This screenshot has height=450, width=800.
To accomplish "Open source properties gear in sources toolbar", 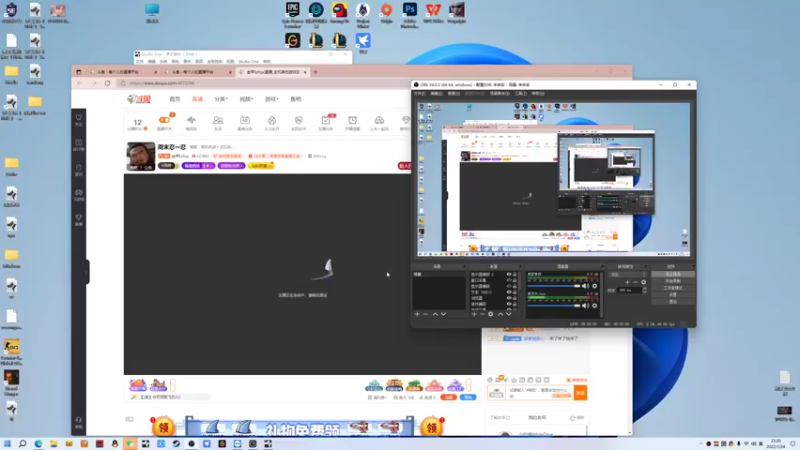I will click(491, 314).
